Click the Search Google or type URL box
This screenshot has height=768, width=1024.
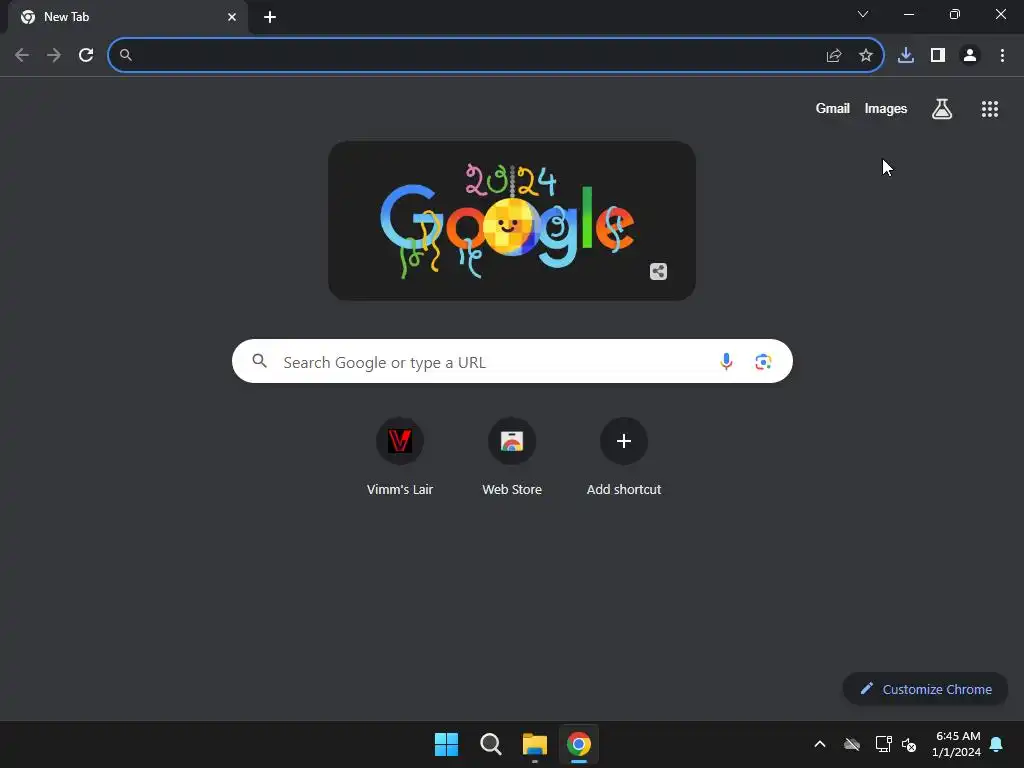click(x=512, y=361)
